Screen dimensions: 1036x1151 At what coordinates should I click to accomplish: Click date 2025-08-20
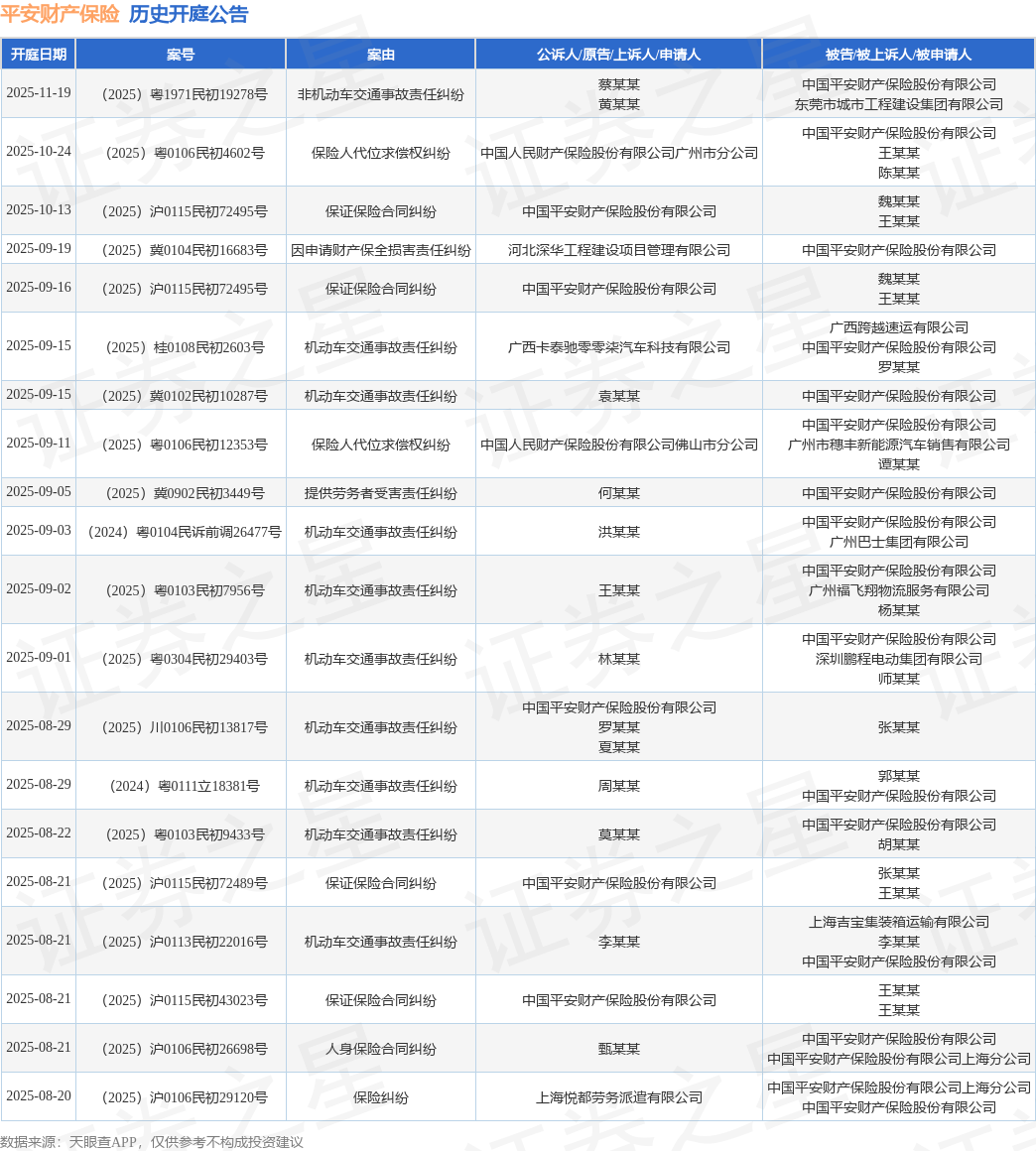[39, 1096]
